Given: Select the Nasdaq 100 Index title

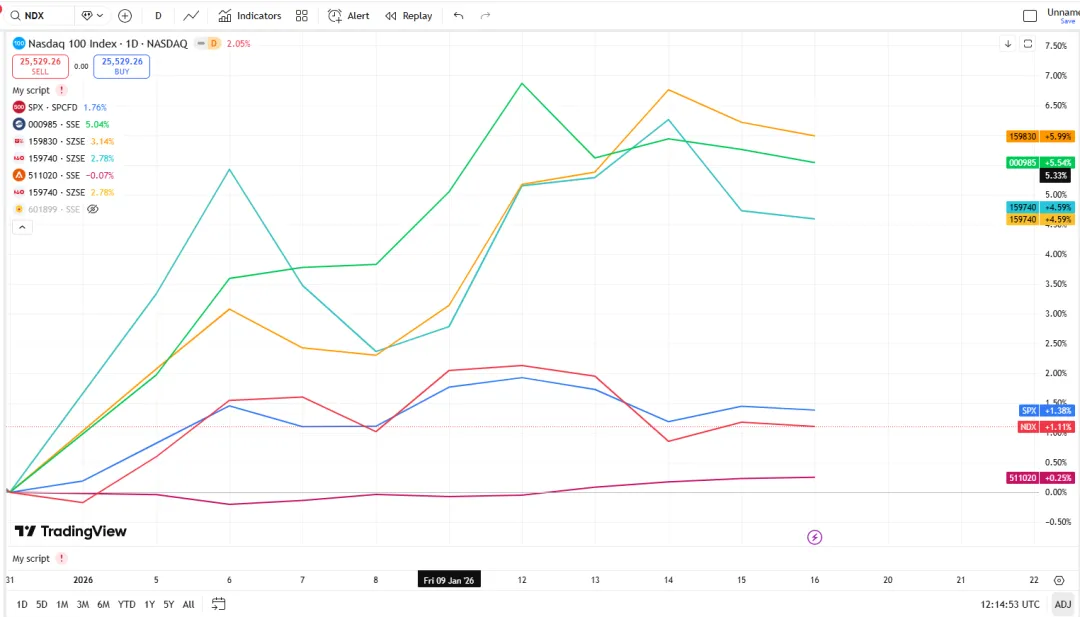Looking at the screenshot, I should pos(107,43).
